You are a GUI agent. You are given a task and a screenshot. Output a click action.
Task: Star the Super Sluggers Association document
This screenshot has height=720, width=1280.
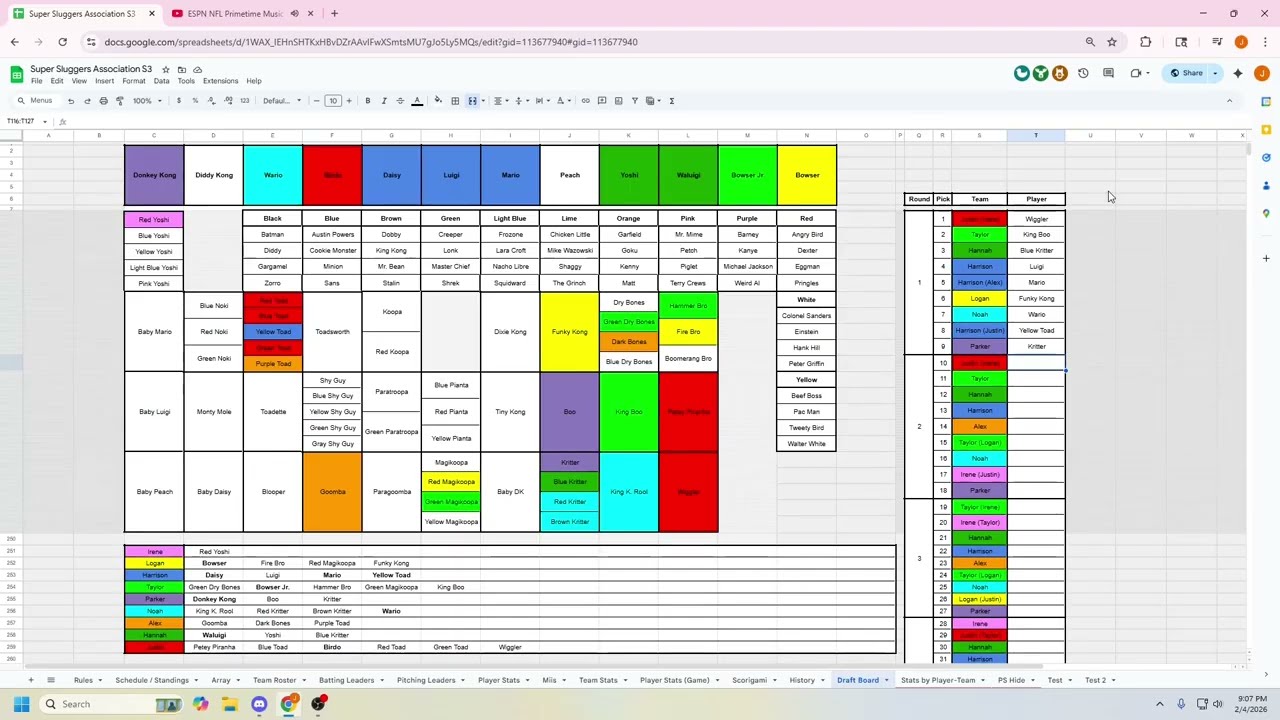pyautogui.click(x=166, y=69)
